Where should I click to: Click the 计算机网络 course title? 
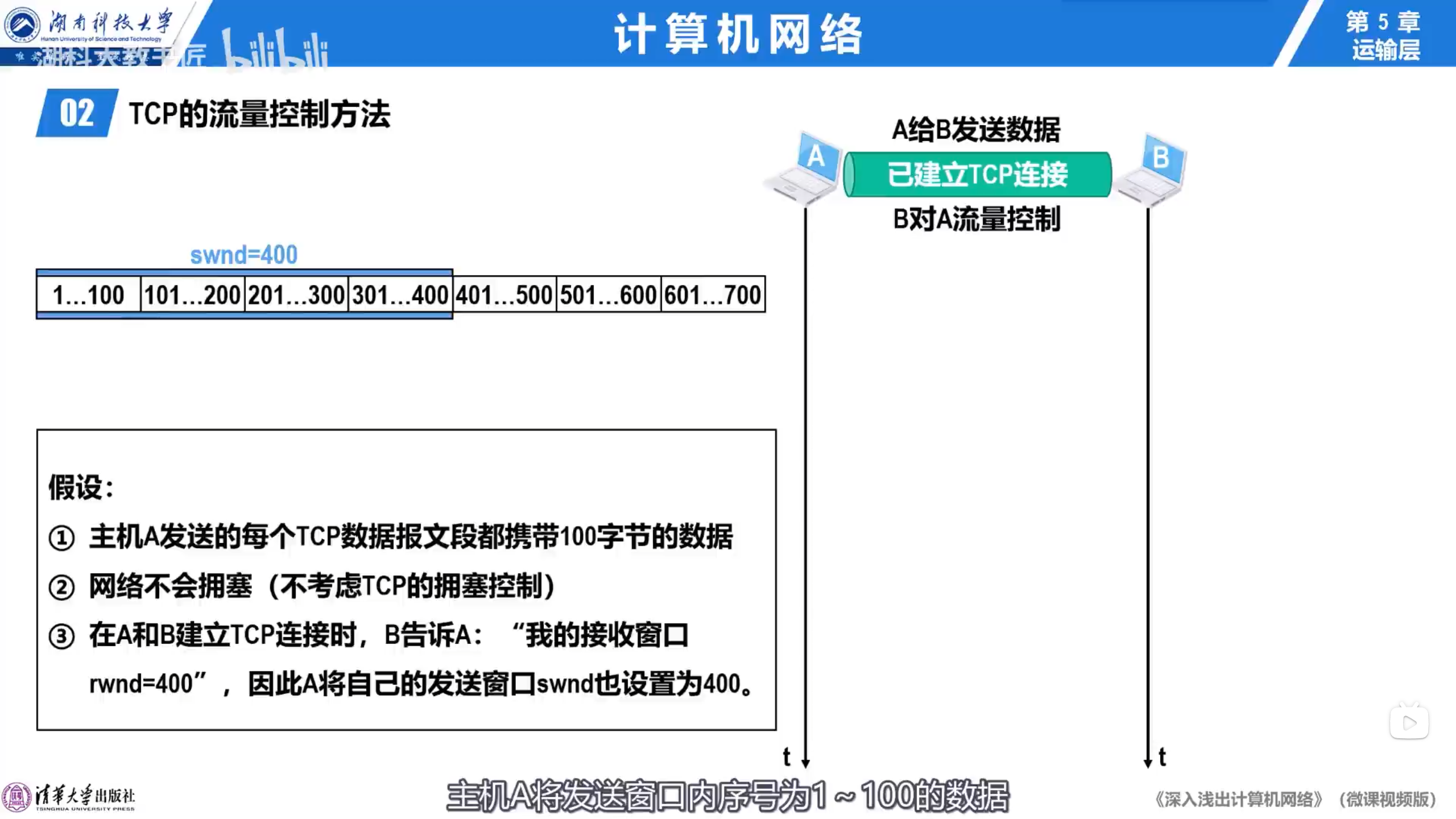coord(738,34)
